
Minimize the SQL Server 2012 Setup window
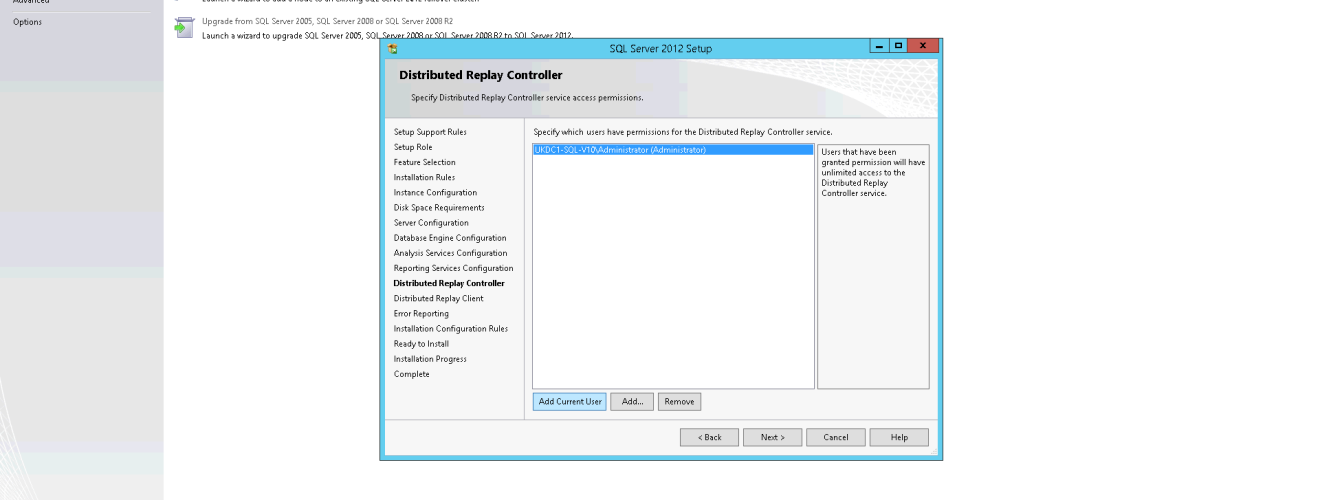[x=878, y=46]
